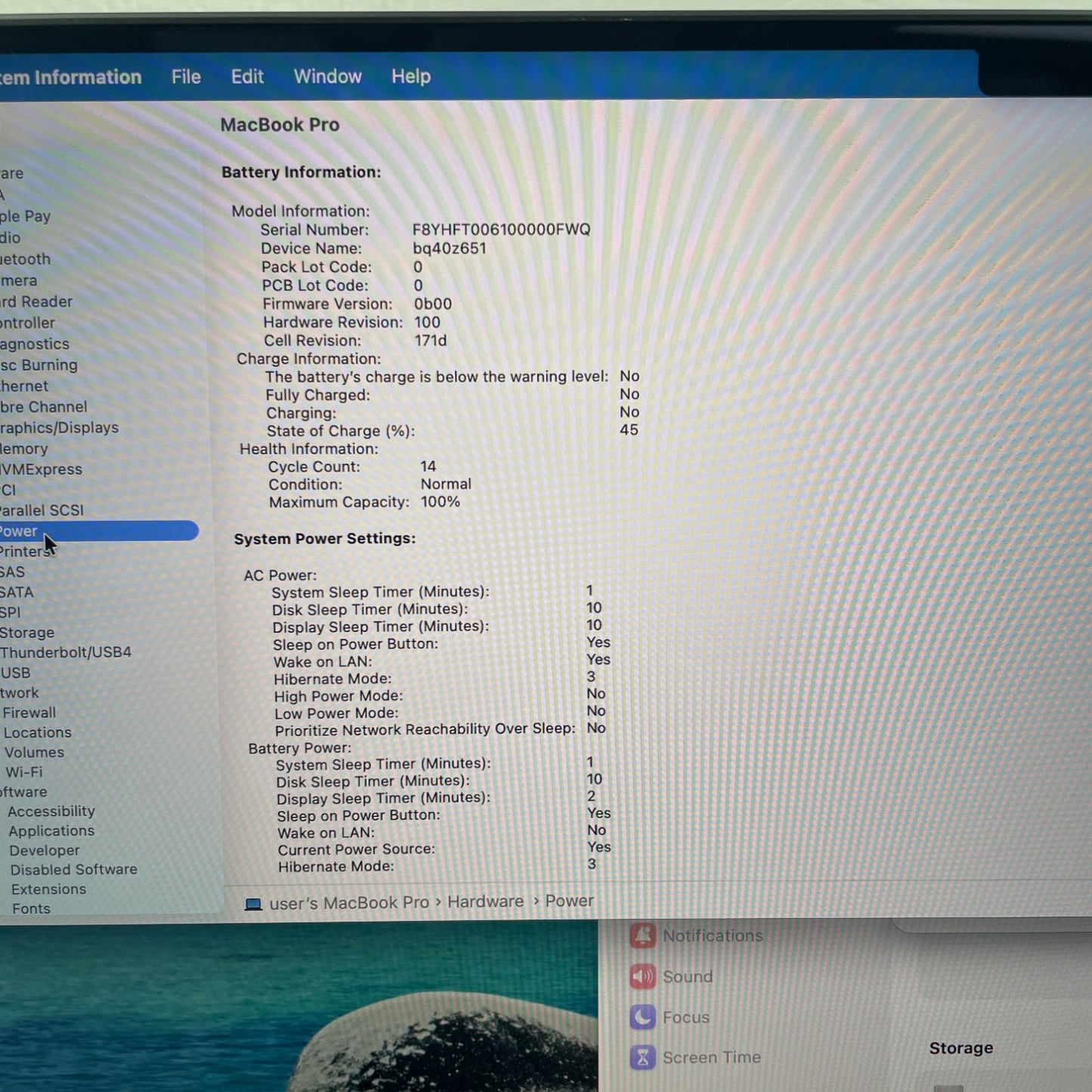The image size is (1092, 1092).
Task: Select Diagnostics in the sidebar
Action: pyautogui.click(x=35, y=344)
